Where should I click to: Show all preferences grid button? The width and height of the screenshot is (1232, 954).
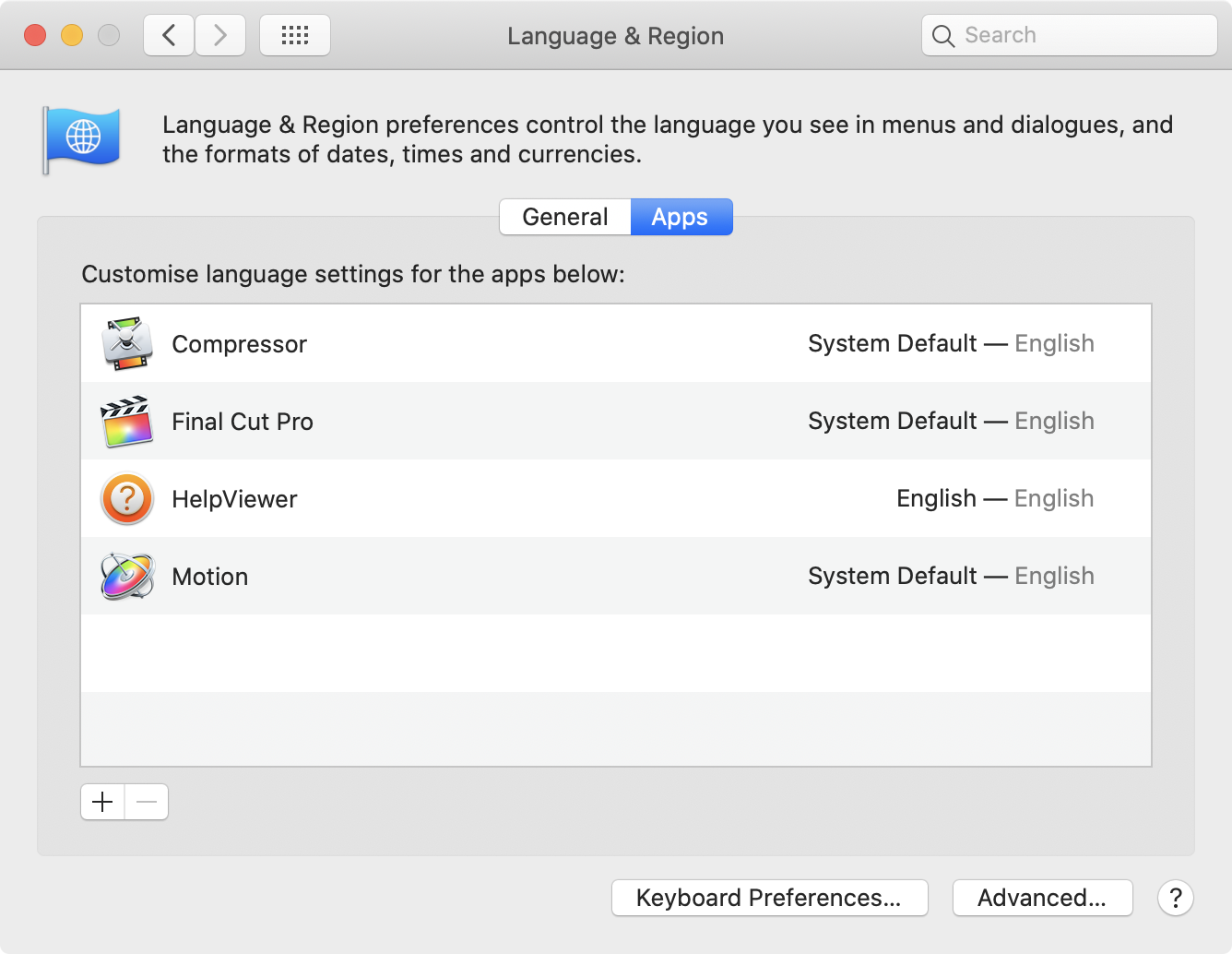(x=295, y=36)
